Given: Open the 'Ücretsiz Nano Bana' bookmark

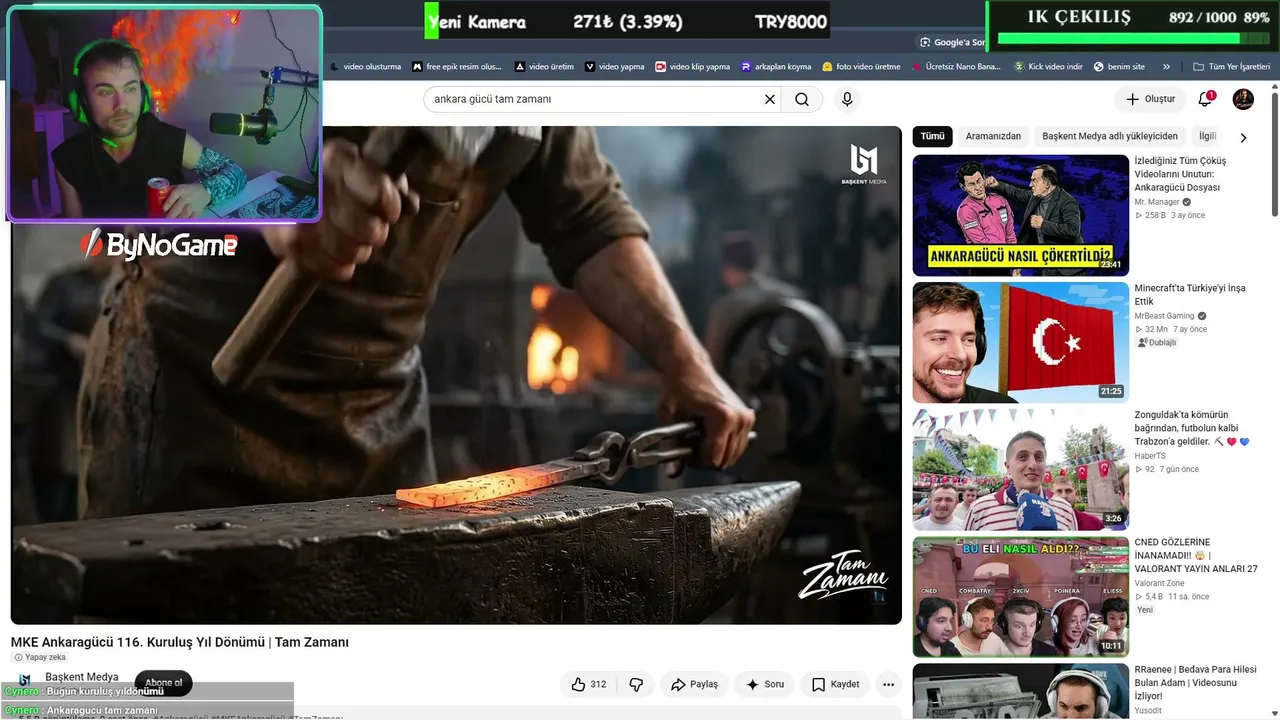Looking at the screenshot, I should click(x=956, y=67).
